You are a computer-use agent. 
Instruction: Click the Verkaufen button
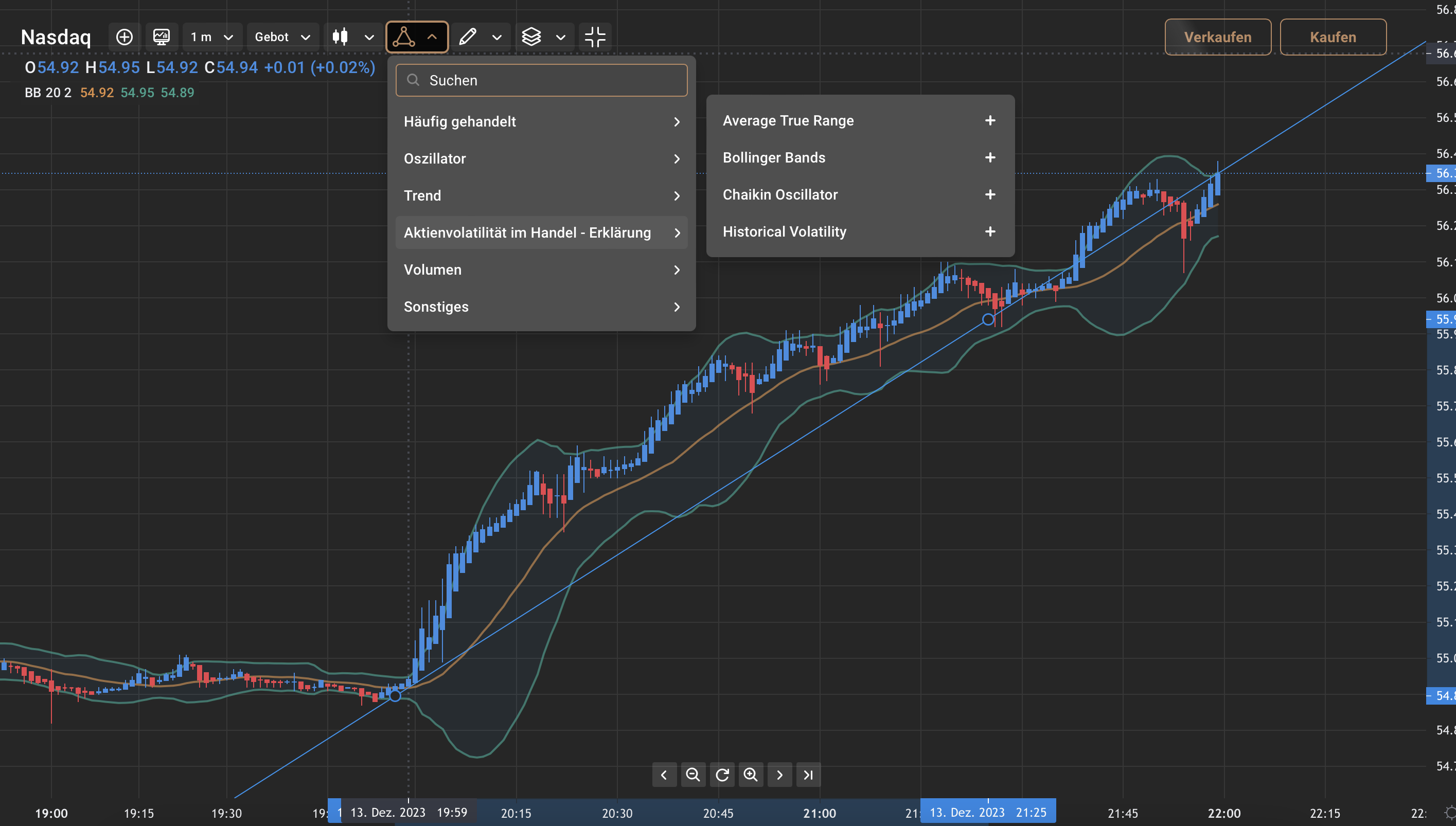(x=1218, y=37)
